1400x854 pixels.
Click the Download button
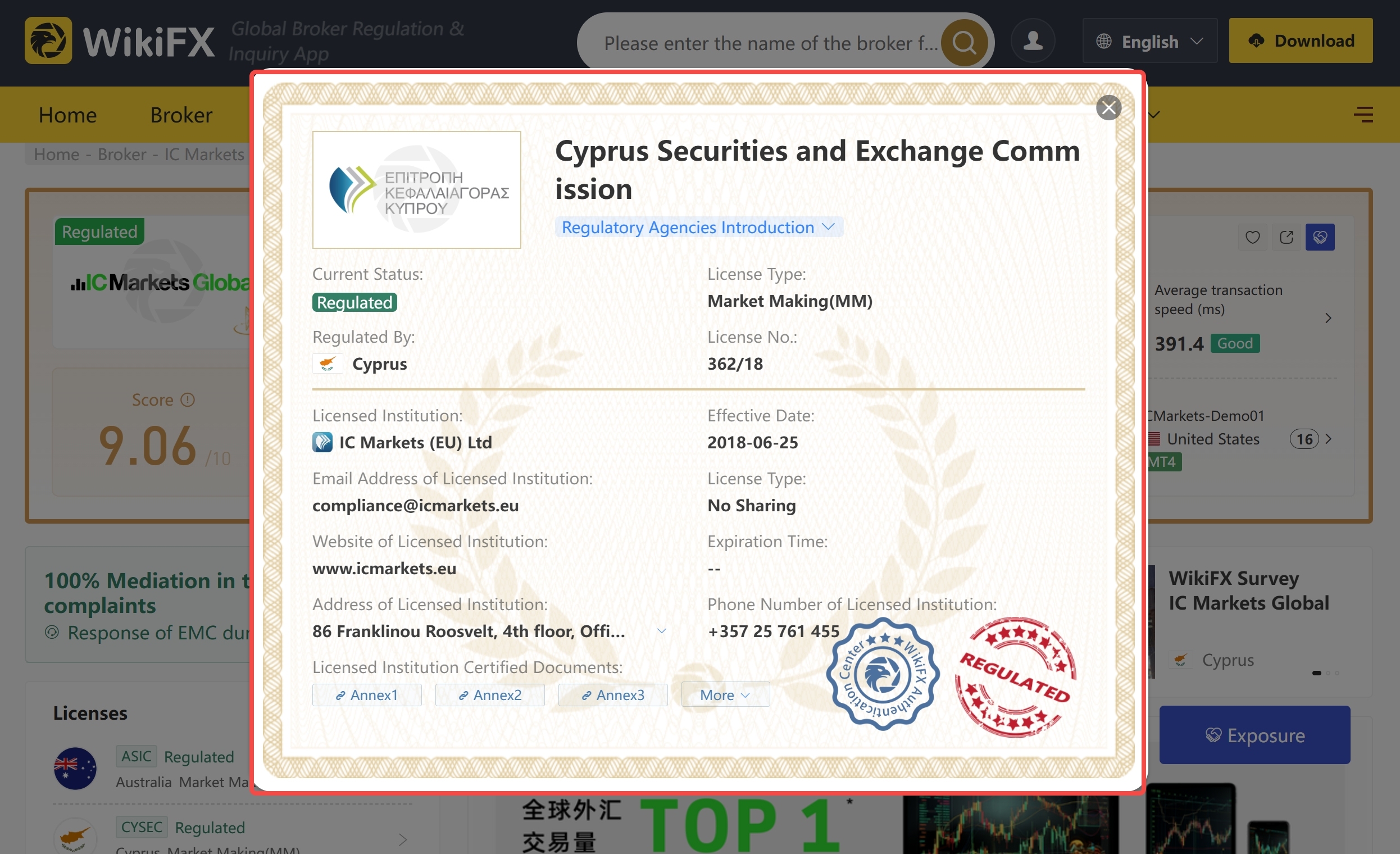(x=1300, y=40)
